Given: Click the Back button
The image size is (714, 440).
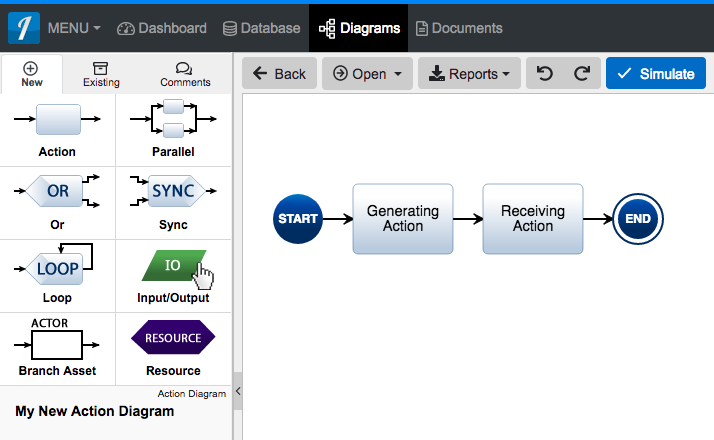Looking at the screenshot, I should point(279,74).
